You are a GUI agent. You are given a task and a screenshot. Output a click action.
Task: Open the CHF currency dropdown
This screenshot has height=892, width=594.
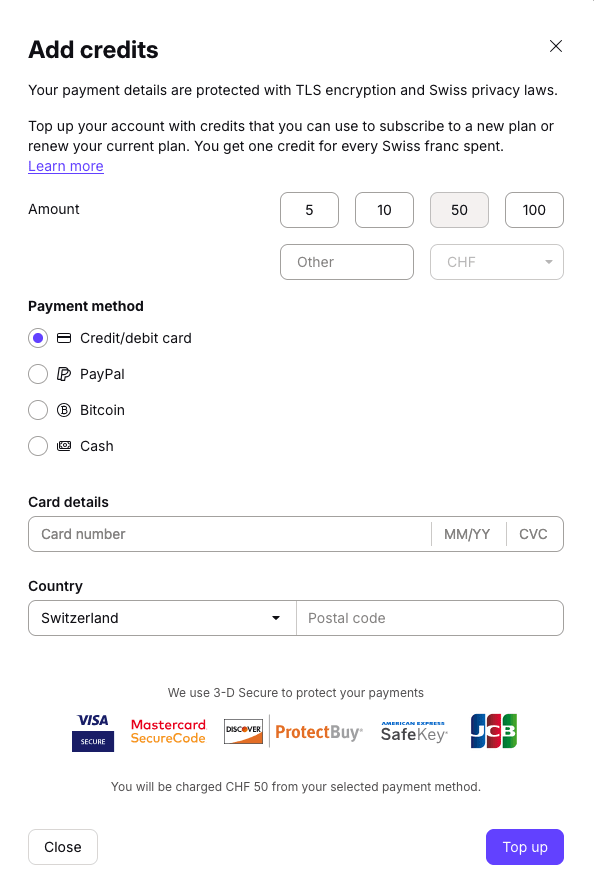(x=496, y=261)
